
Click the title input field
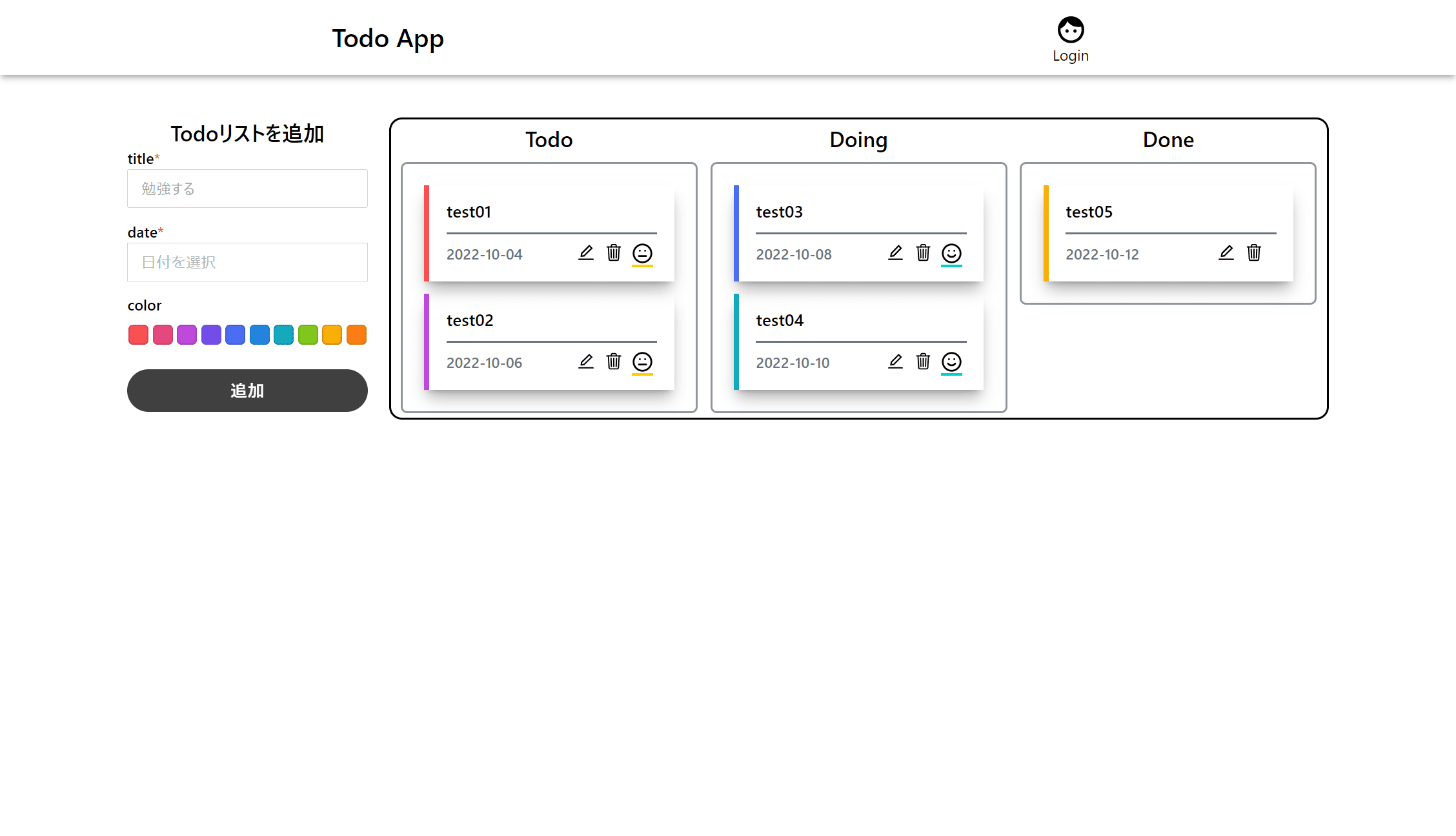click(247, 188)
